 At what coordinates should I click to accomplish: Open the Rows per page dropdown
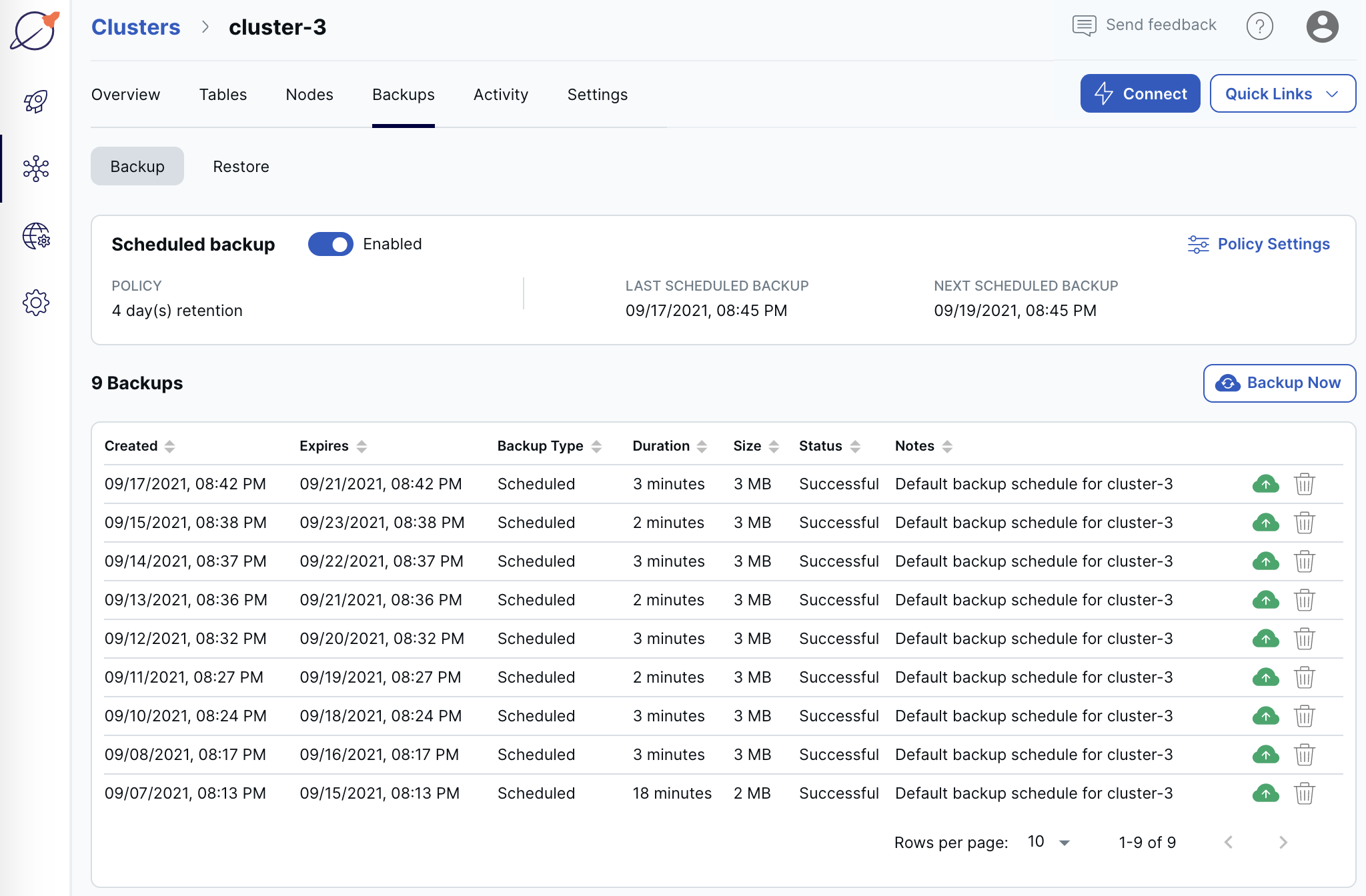coord(1049,842)
